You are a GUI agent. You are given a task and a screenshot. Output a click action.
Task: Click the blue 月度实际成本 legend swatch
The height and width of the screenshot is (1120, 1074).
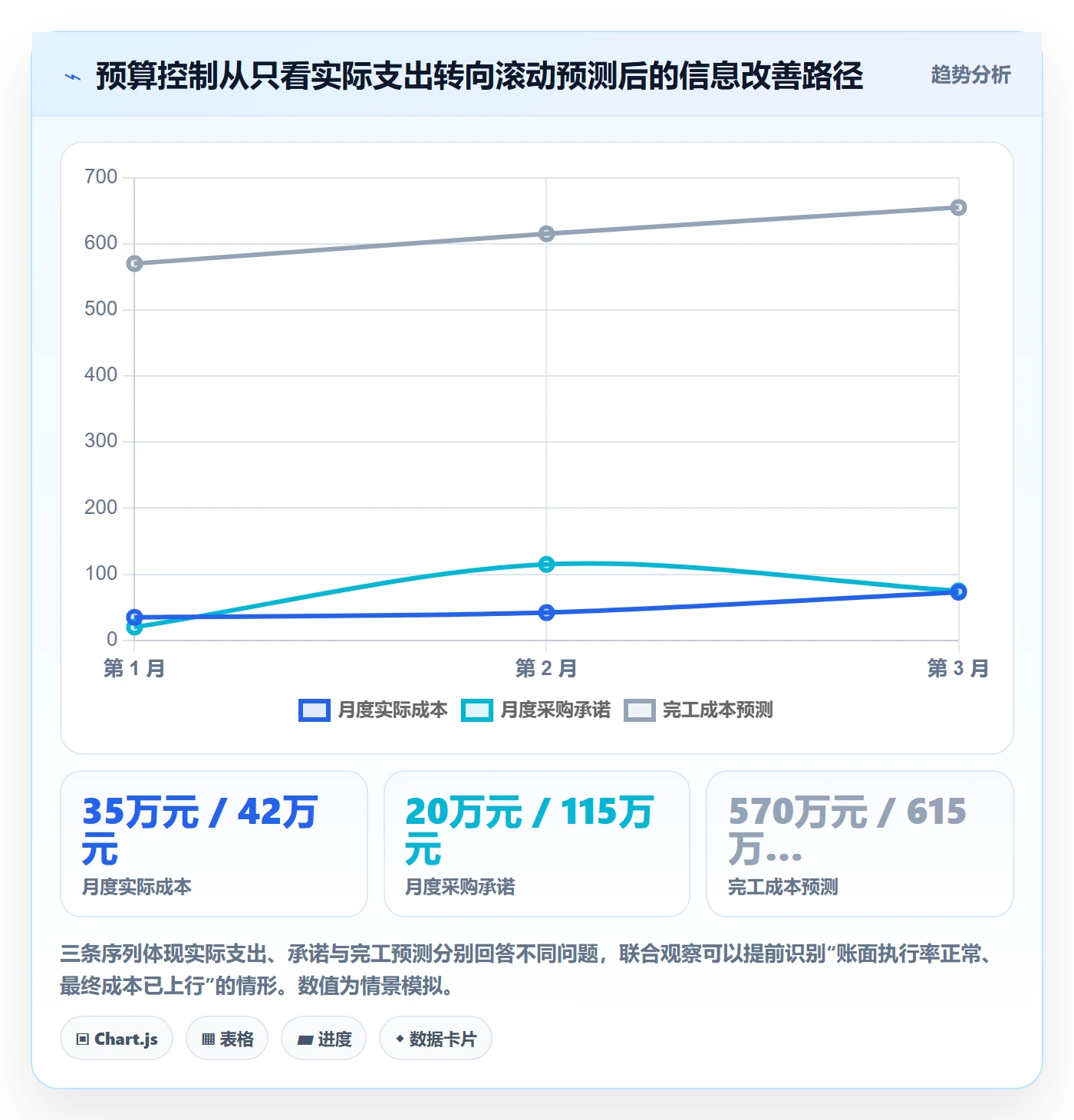[314, 710]
